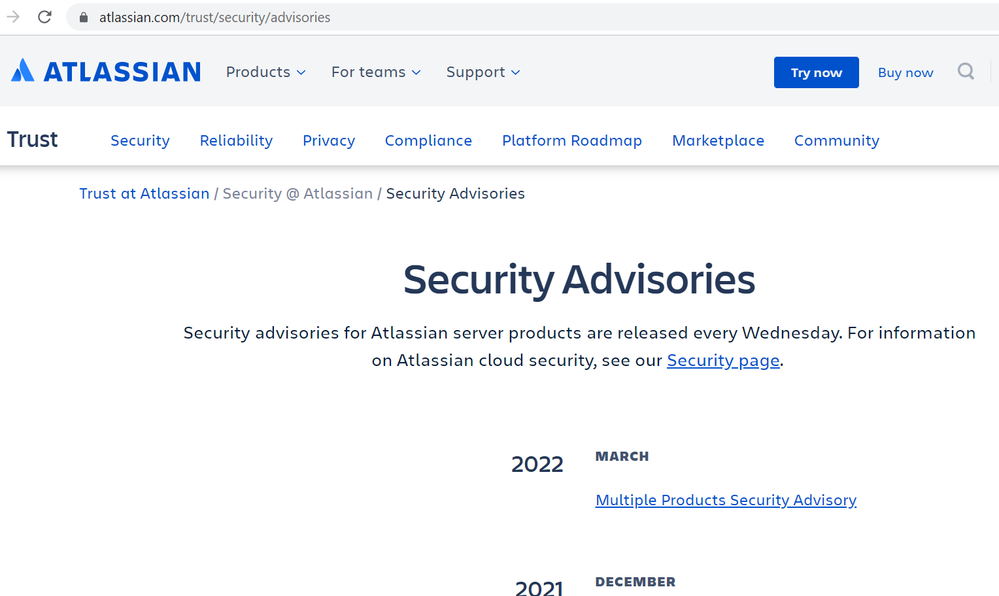Click the forward navigation arrow

click(13, 17)
